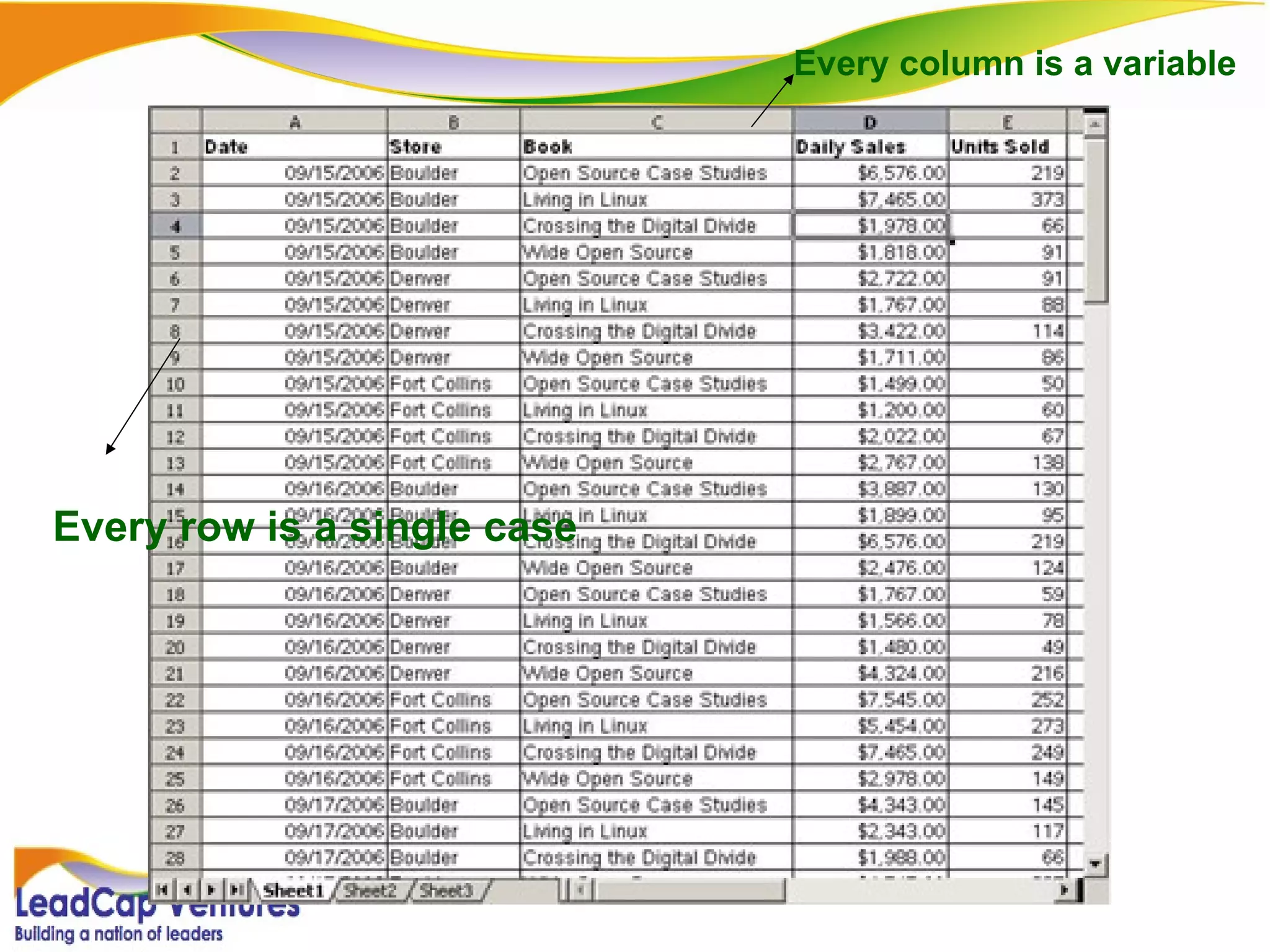Select cell with $1,818.00 in row 5
1270x952 pixels.
871,252
